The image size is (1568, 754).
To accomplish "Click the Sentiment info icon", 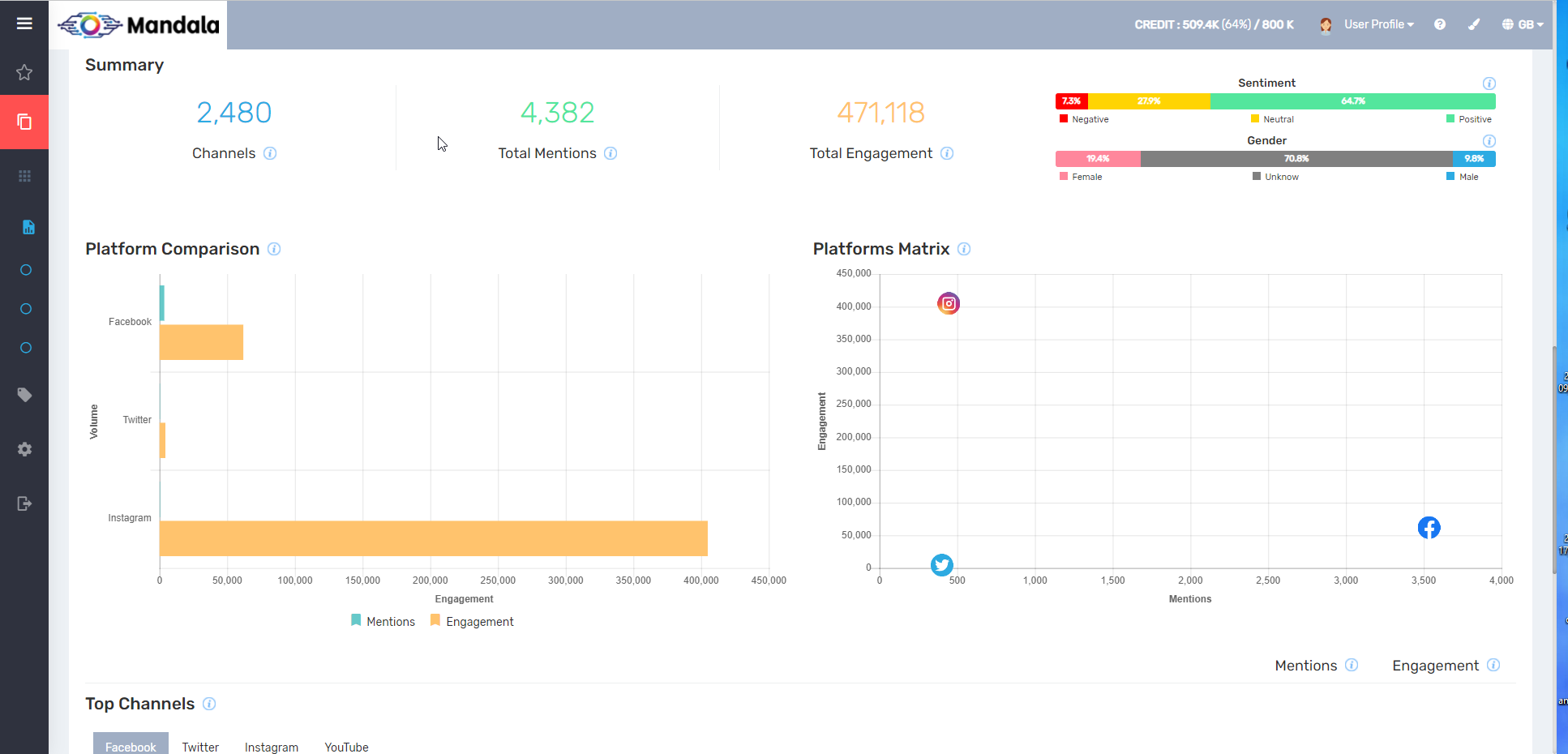I will tap(1489, 83).
